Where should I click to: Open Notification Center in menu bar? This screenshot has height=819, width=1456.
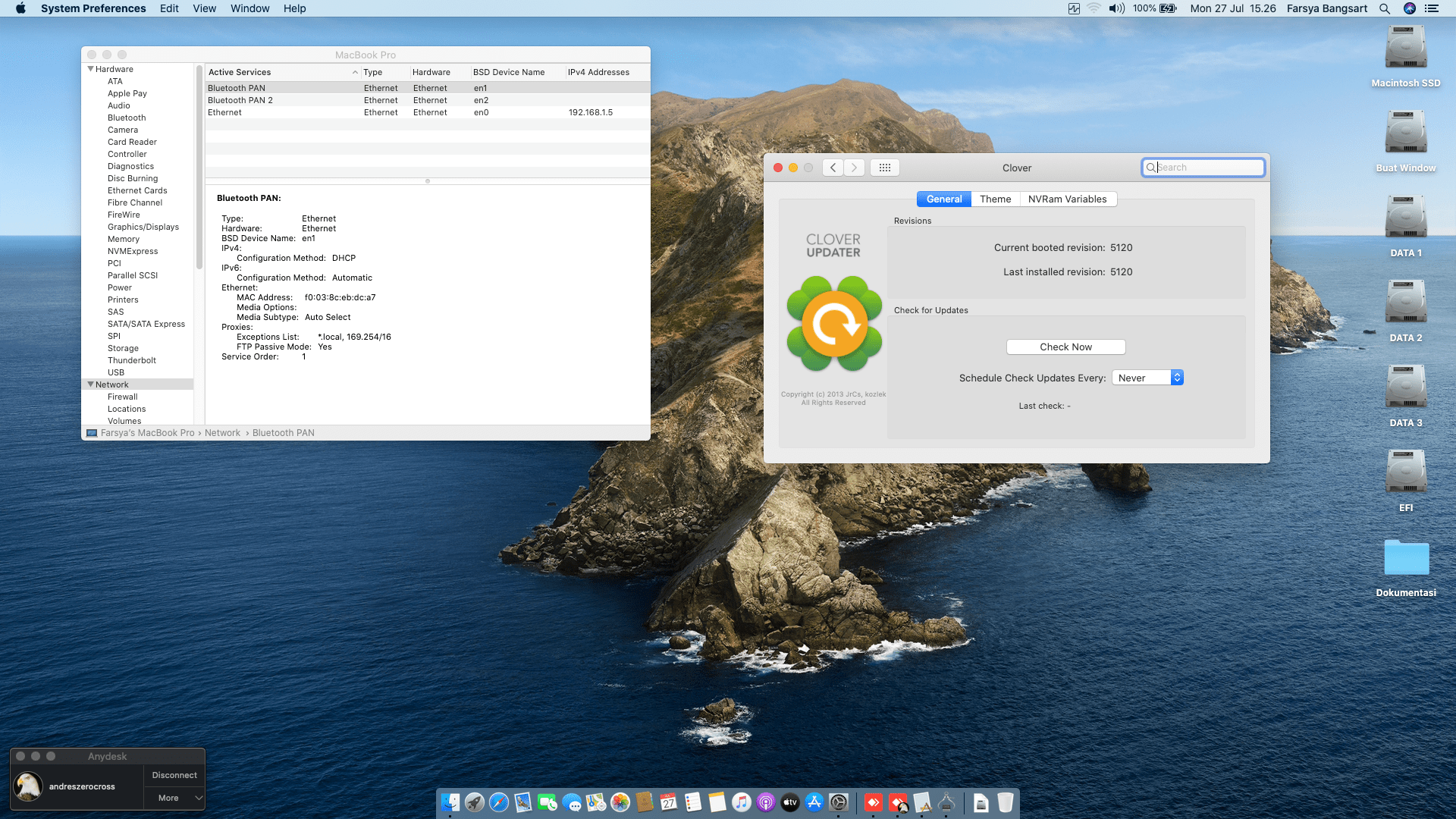(x=1432, y=8)
